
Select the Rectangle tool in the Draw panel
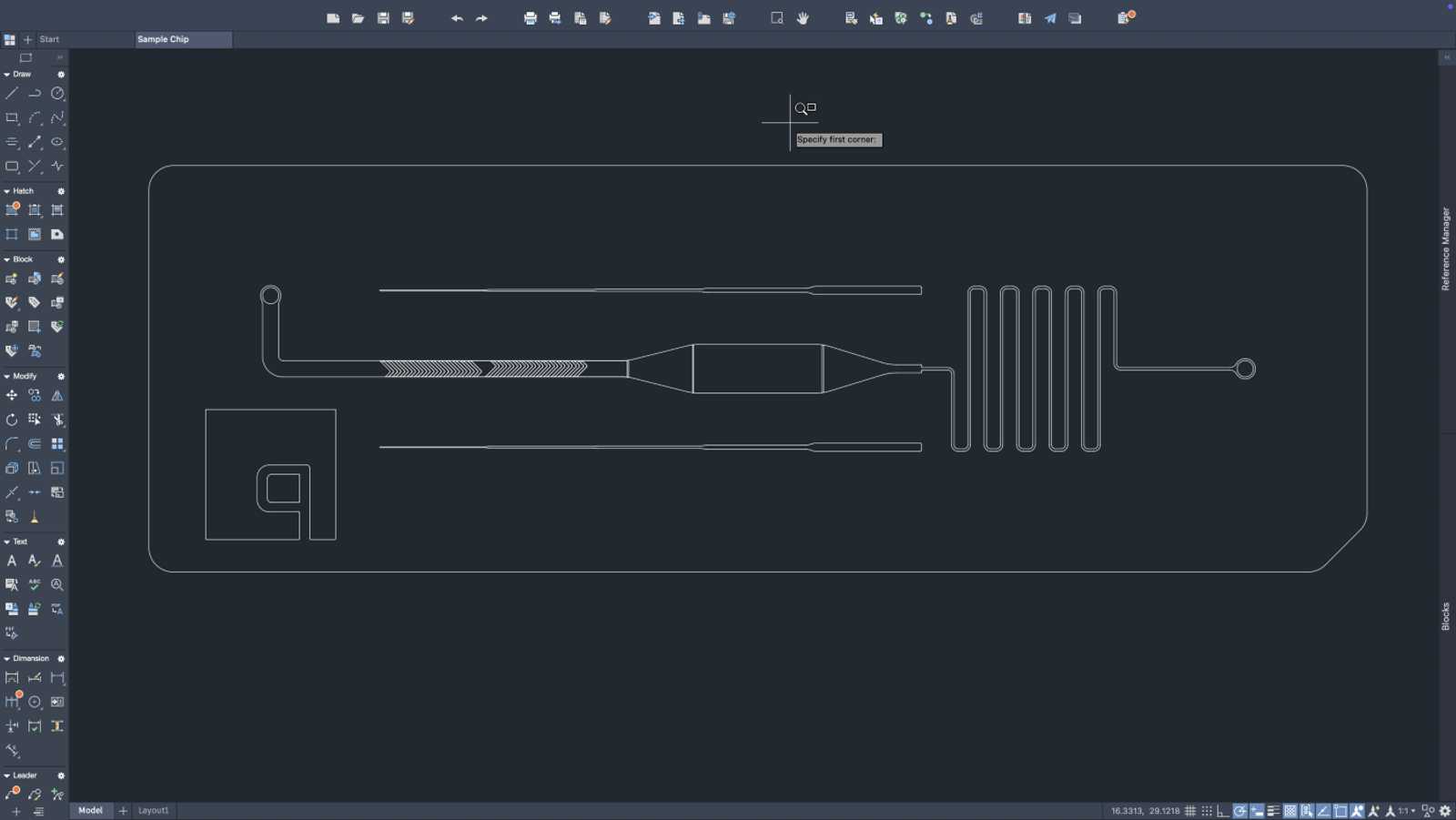click(13, 117)
